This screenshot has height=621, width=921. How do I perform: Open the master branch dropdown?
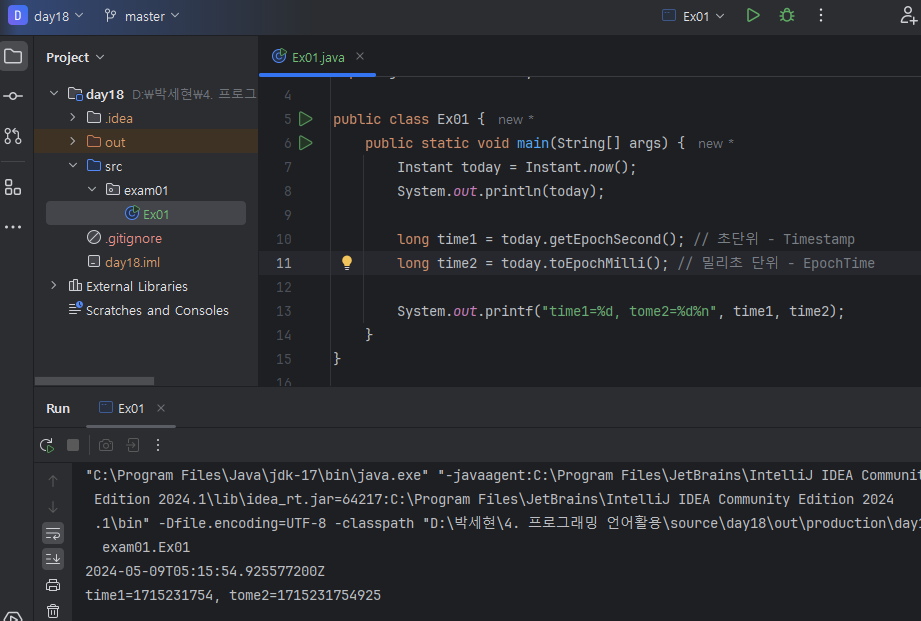pos(143,16)
